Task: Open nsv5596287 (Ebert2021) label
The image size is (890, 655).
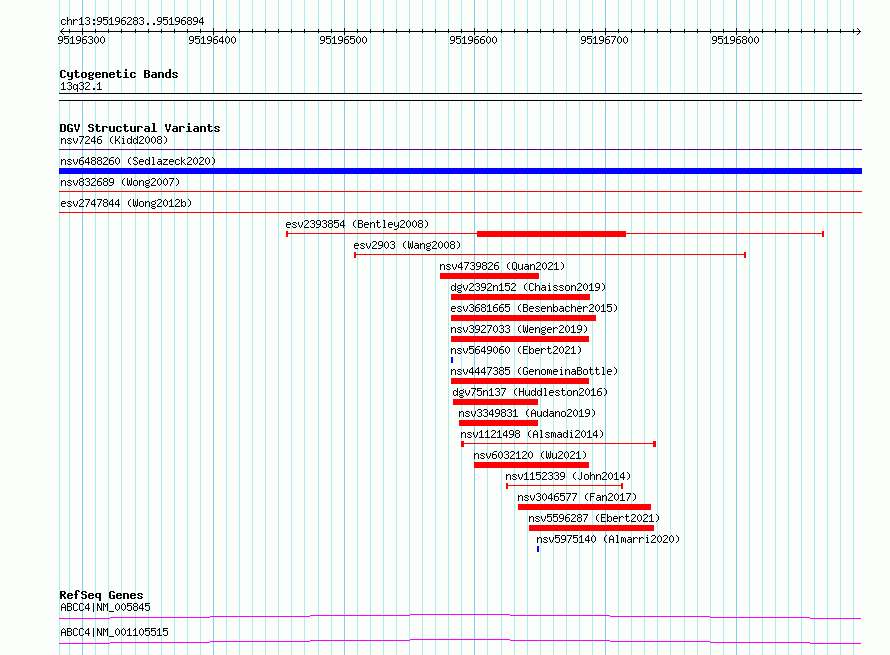Action: pos(594,518)
